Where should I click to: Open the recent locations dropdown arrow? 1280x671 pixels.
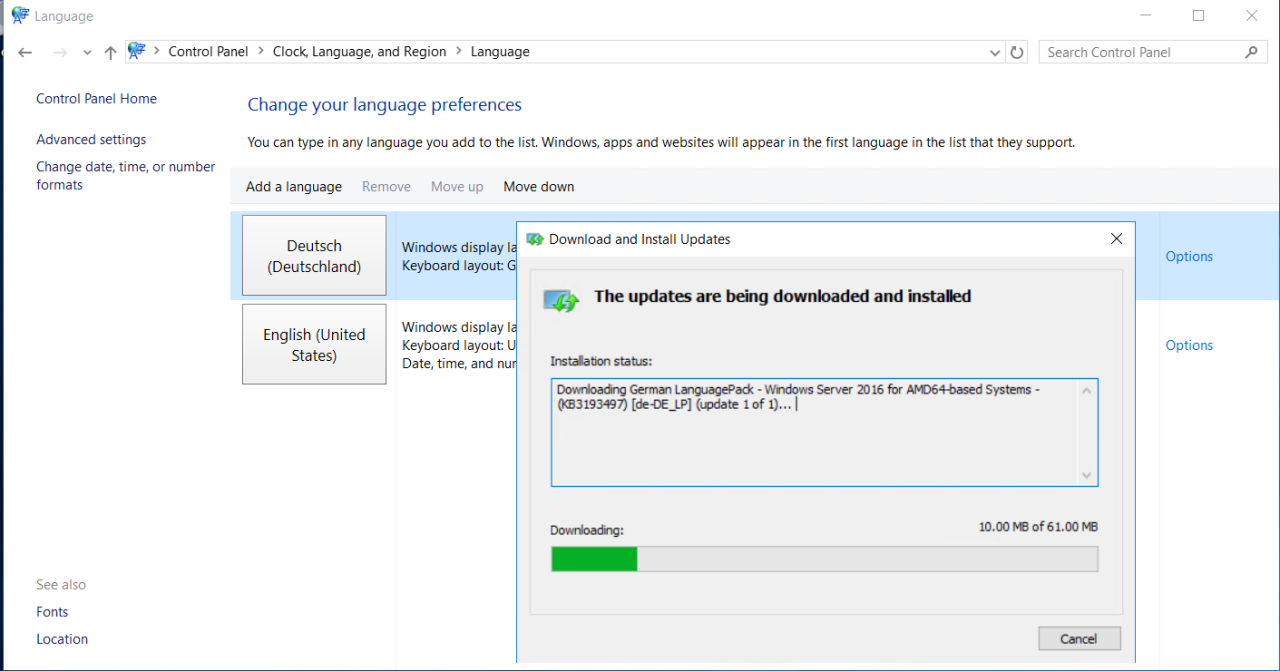87,53
